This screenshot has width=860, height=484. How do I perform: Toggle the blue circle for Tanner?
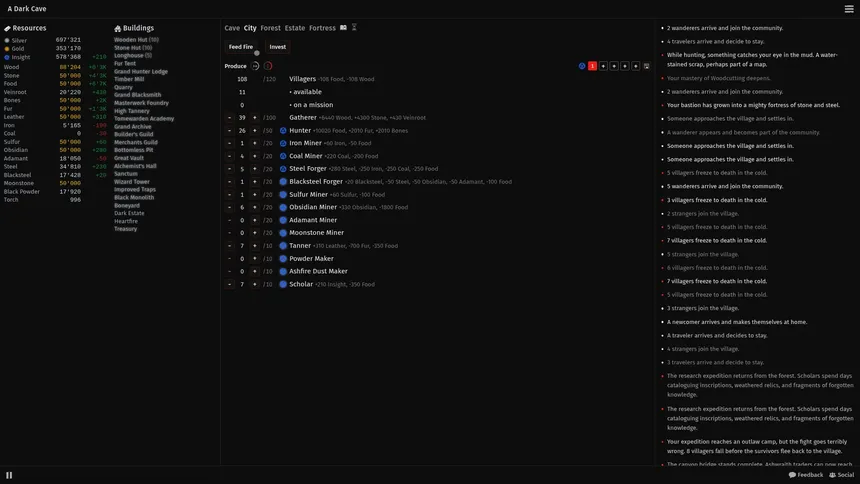[x=283, y=246]
